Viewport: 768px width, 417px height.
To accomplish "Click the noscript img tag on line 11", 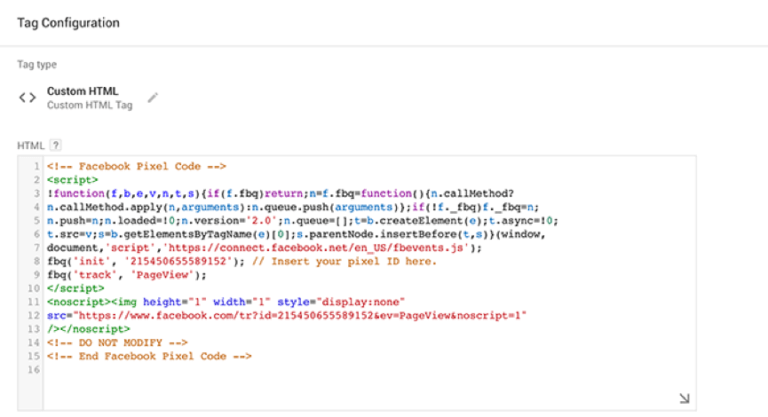I will pyautogui.click(x=226, y=302).
